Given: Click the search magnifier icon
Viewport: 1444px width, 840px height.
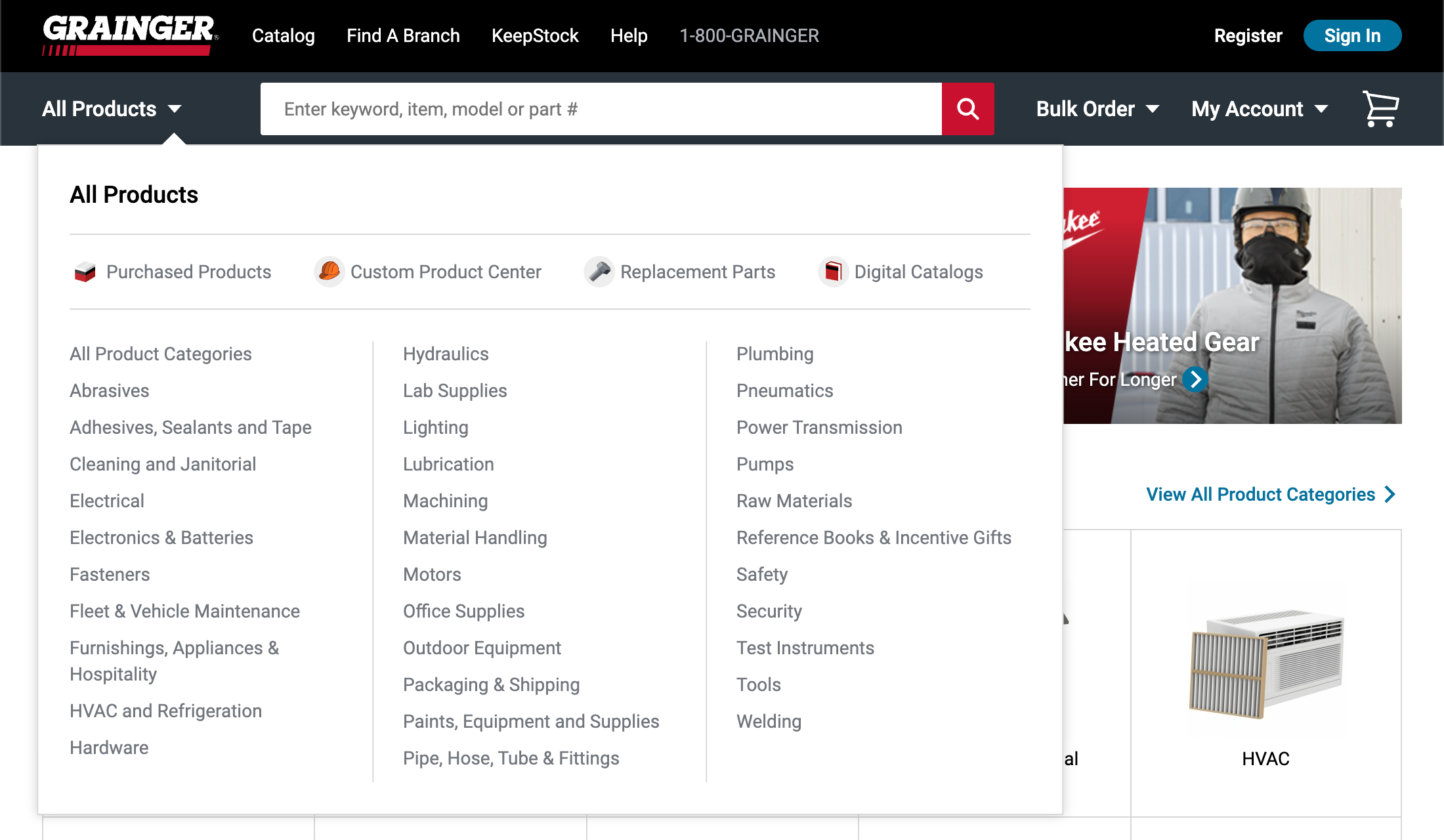Looking at the screenshot, I should [x=967, y=109].
